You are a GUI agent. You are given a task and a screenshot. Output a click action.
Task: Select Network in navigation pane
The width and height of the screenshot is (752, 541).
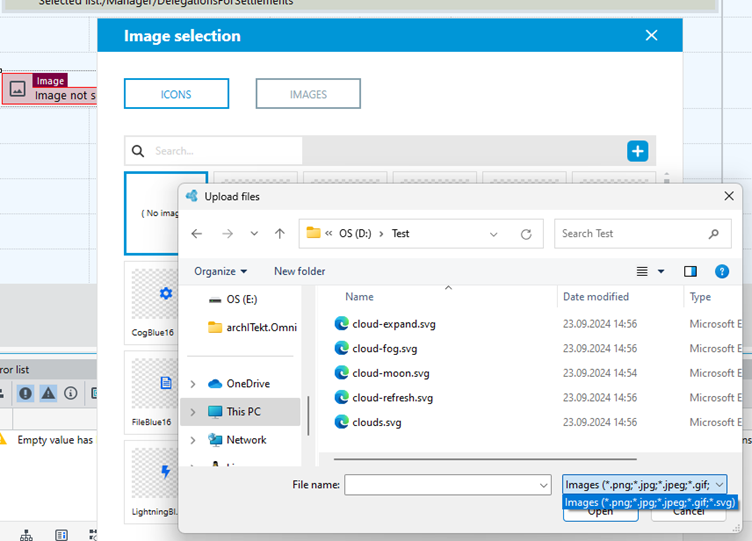(246, 440)
